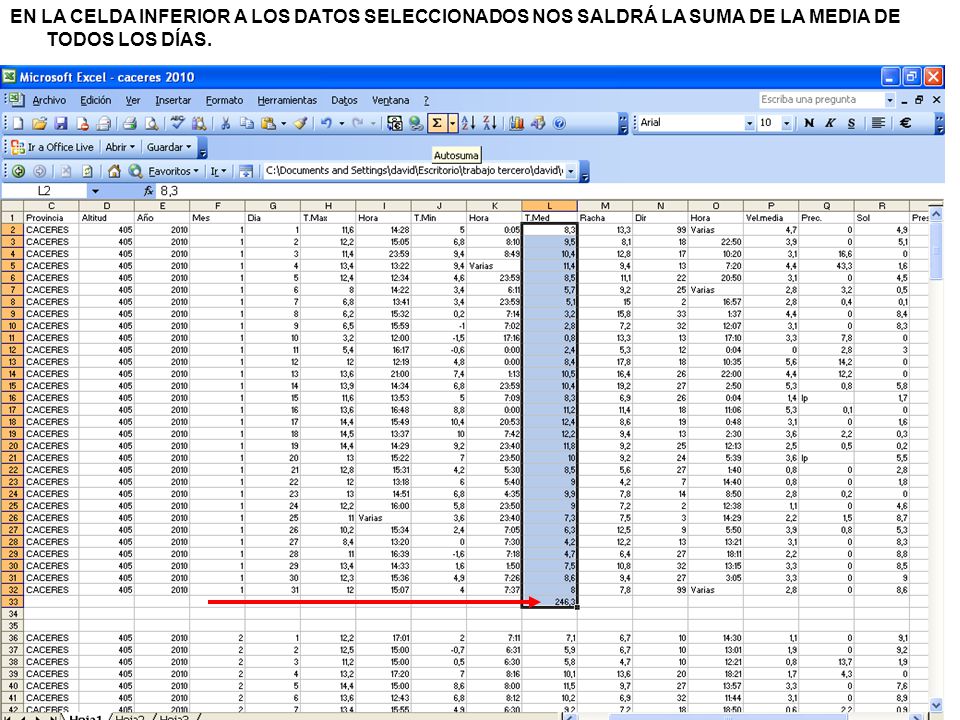Click the Racha header cell
This screenshot has height=720, width=960.
(x=605, y=218)
